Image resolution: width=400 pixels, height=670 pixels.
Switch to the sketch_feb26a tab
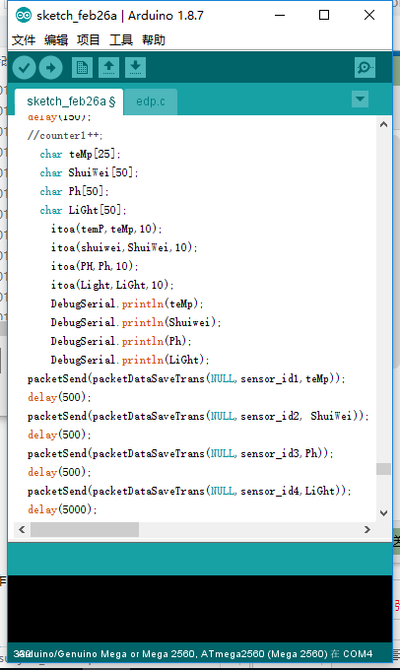70,102
